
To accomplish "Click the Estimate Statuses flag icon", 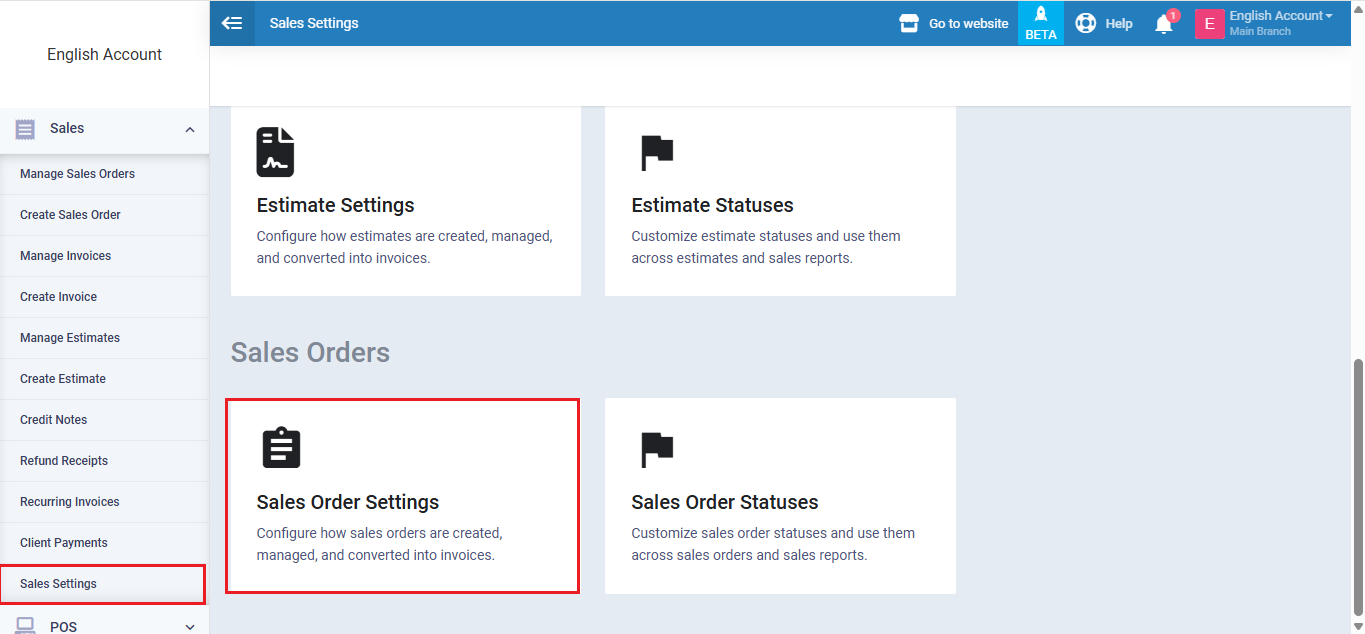I will pos(657,153).
